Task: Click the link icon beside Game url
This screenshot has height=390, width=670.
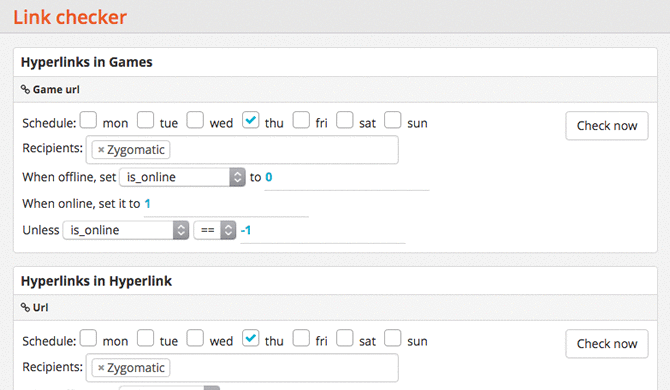Action: coord(25,89)
